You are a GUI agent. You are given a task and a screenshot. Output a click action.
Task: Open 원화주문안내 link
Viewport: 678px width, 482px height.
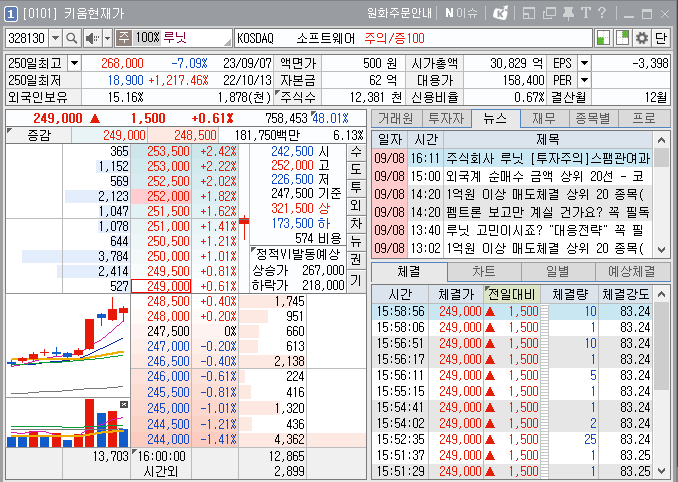tap(399, 13)
